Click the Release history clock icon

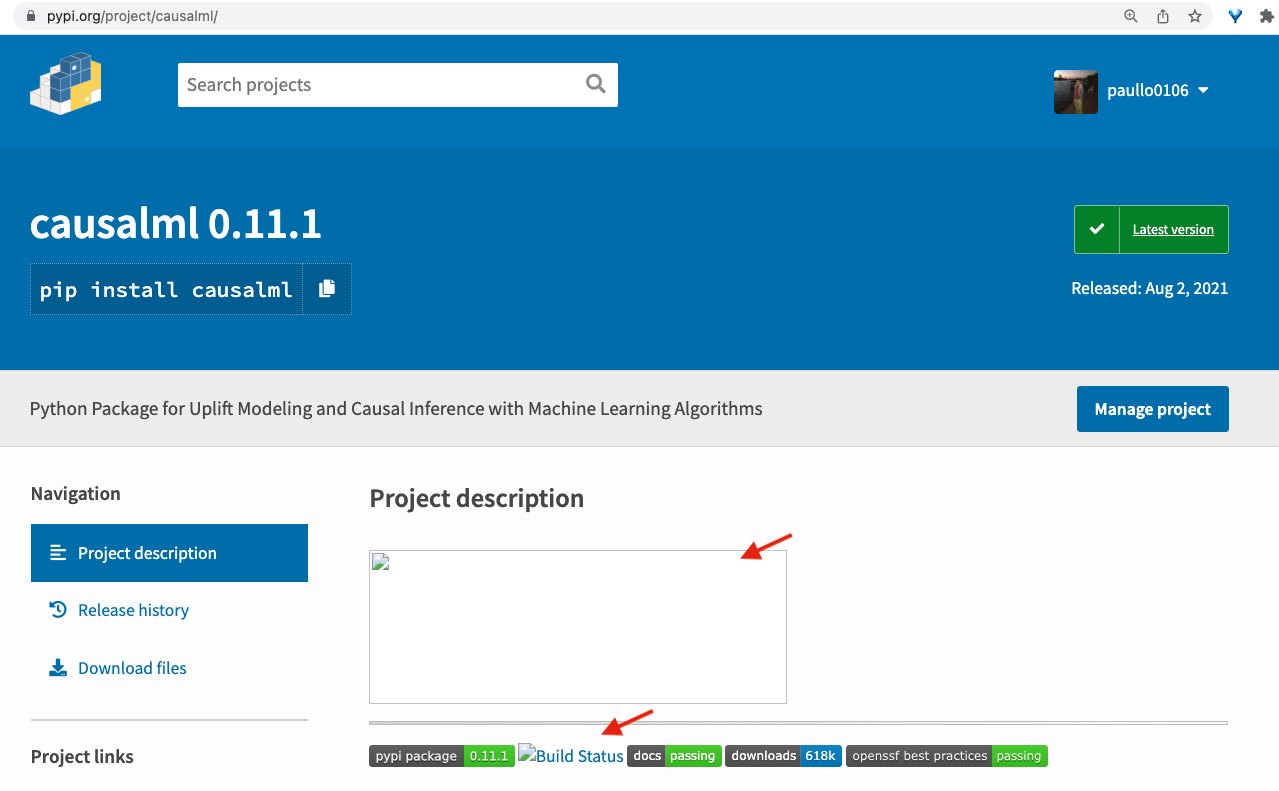point(57,609)
